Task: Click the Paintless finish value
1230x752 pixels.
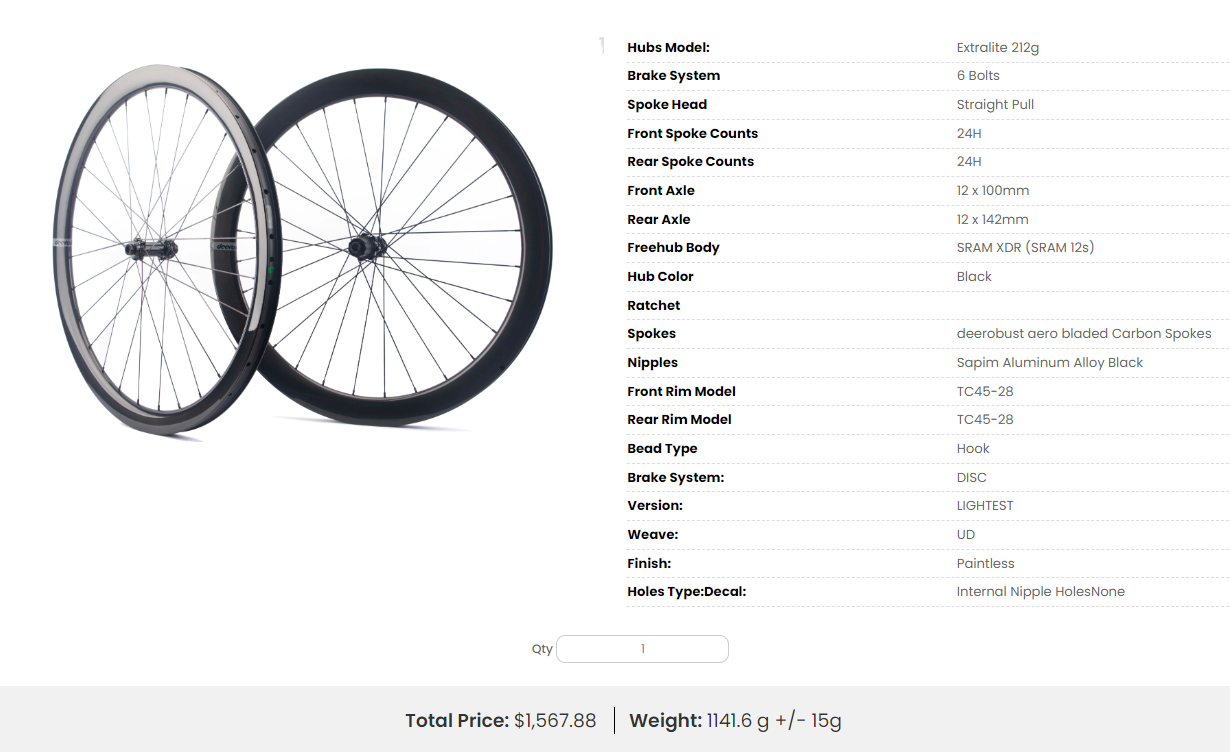Action: coord(985,564)
